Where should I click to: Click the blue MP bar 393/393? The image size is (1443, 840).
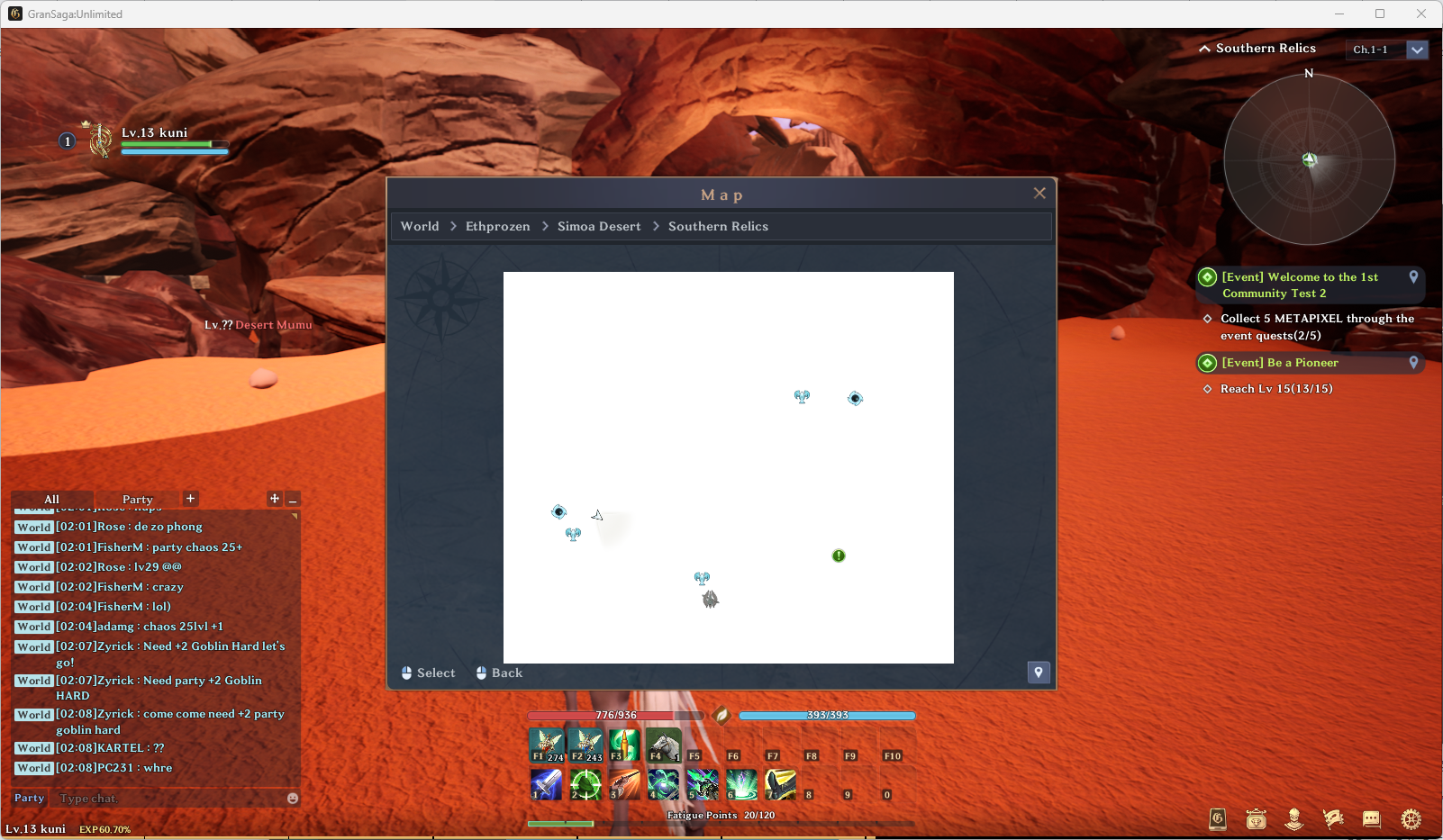tap(827, 716)
